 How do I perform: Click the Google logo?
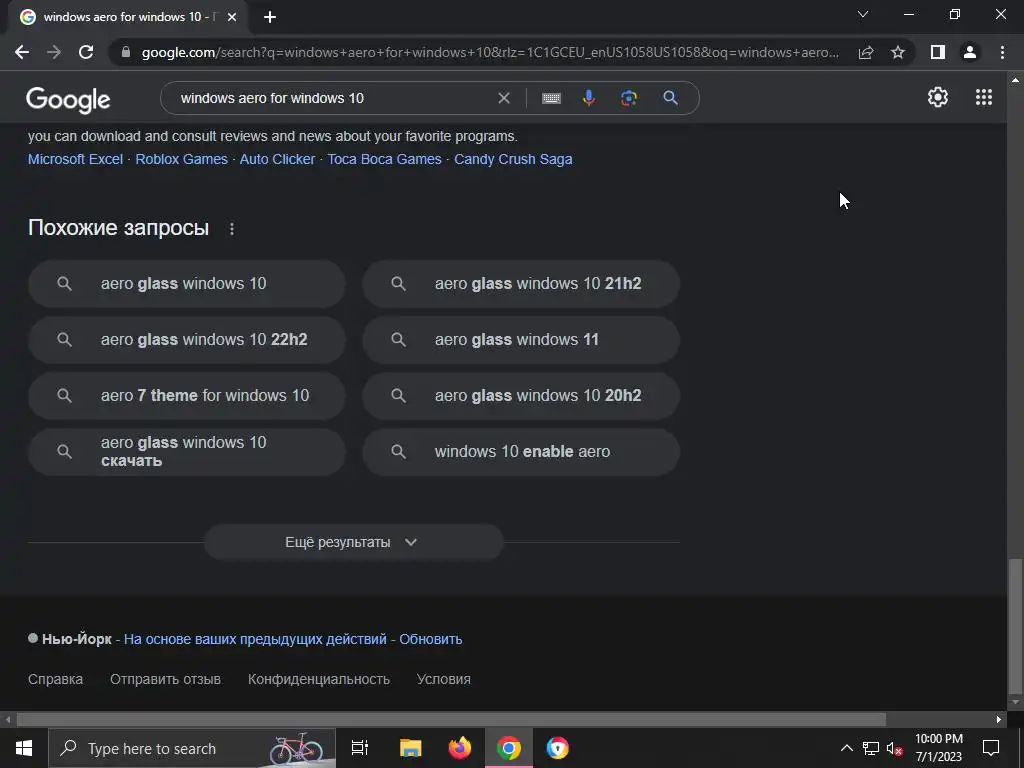click(68, 99)
